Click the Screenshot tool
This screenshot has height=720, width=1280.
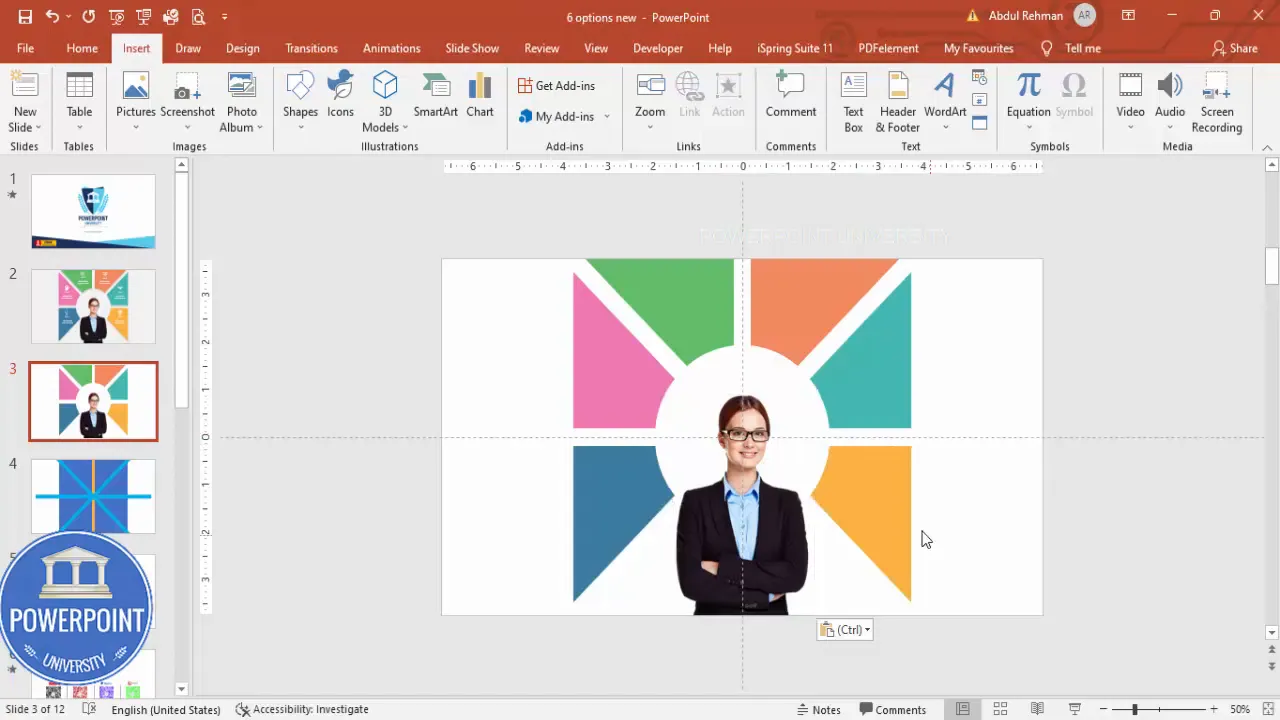pos(187,102)
